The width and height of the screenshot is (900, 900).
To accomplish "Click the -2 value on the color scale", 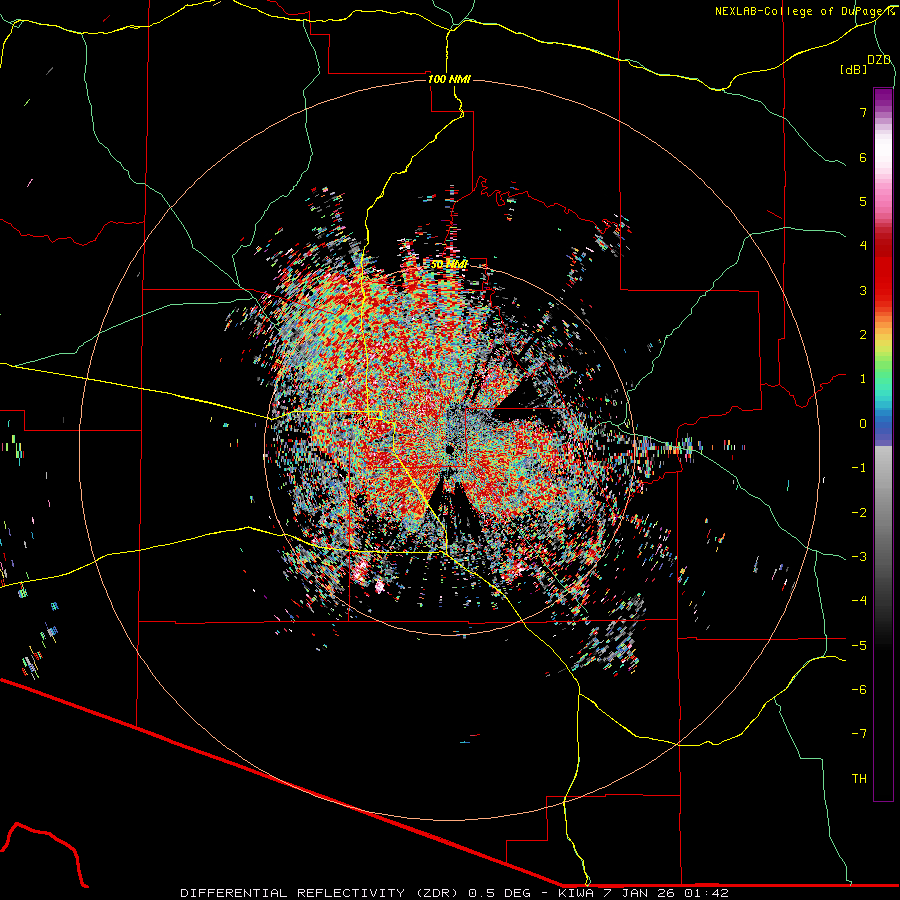I will tap(859, 512).
